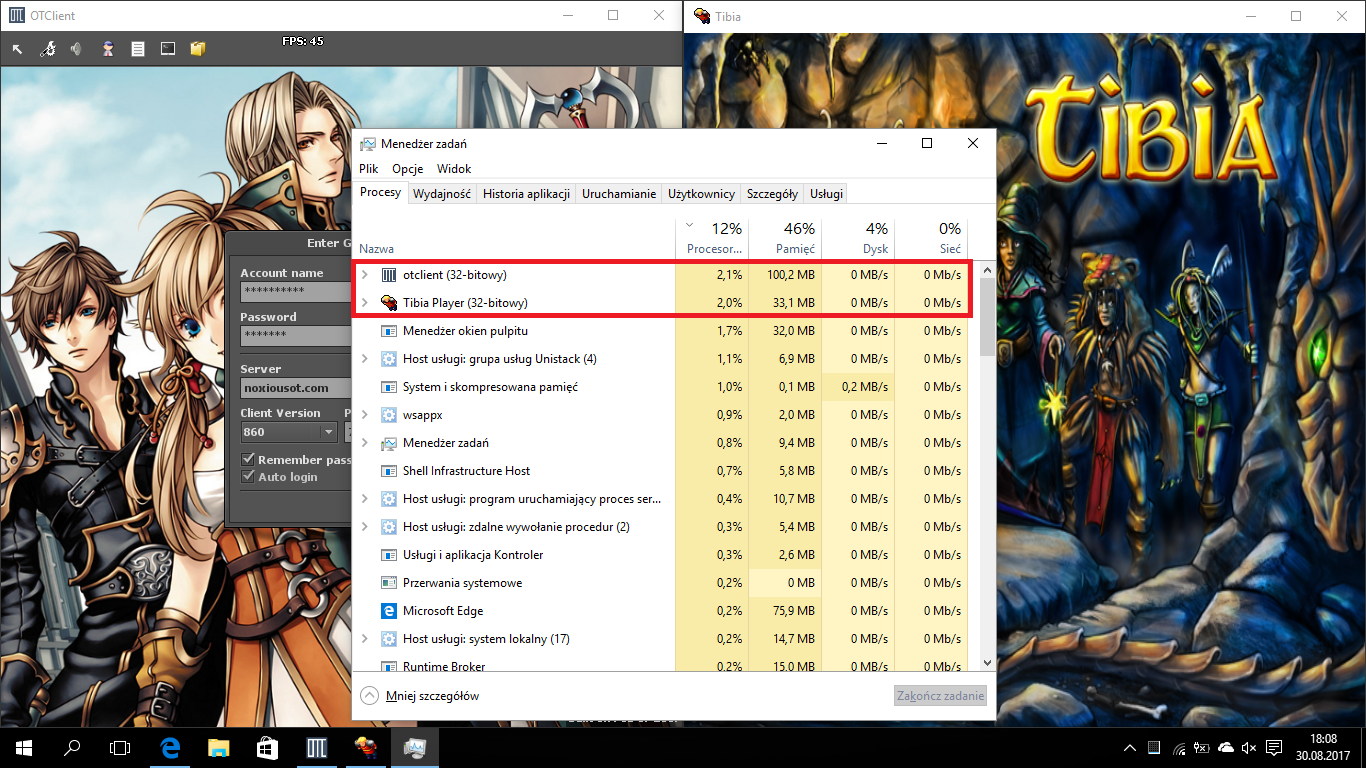Expand the Menedżer zadań process row
Screen dimensions: 1366x768
(x=365, y=443)
